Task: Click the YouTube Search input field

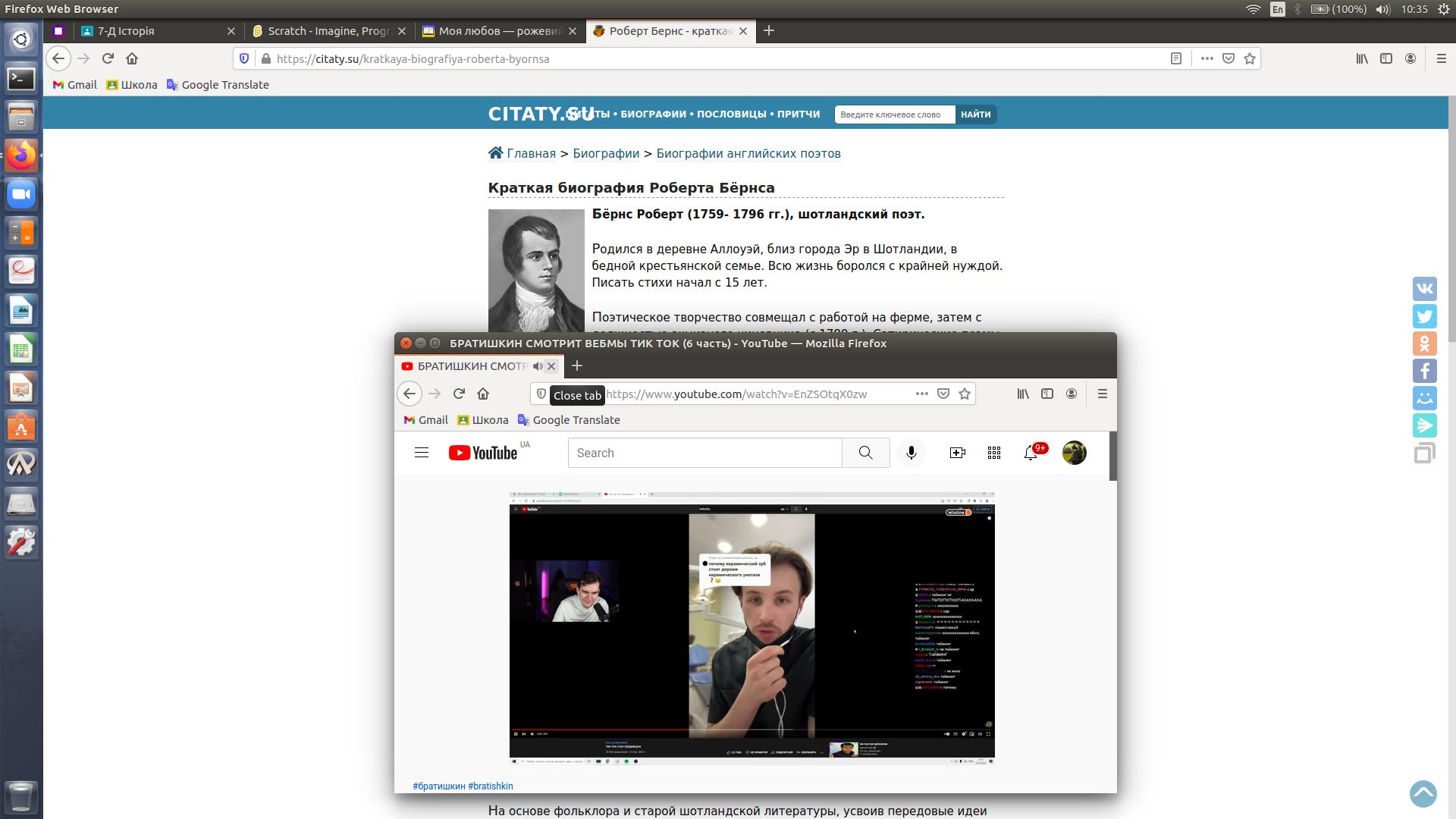Action: point(704,453)
